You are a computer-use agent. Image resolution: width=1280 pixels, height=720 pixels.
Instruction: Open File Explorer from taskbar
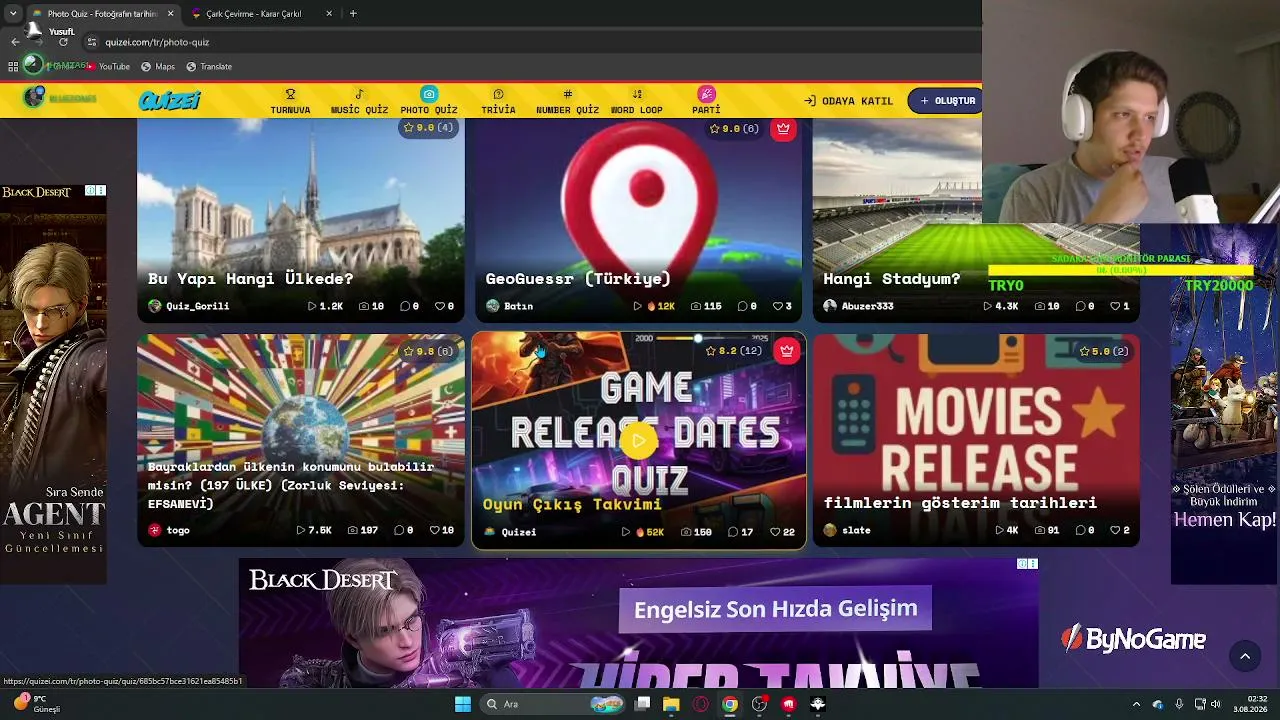pos(671,704)
